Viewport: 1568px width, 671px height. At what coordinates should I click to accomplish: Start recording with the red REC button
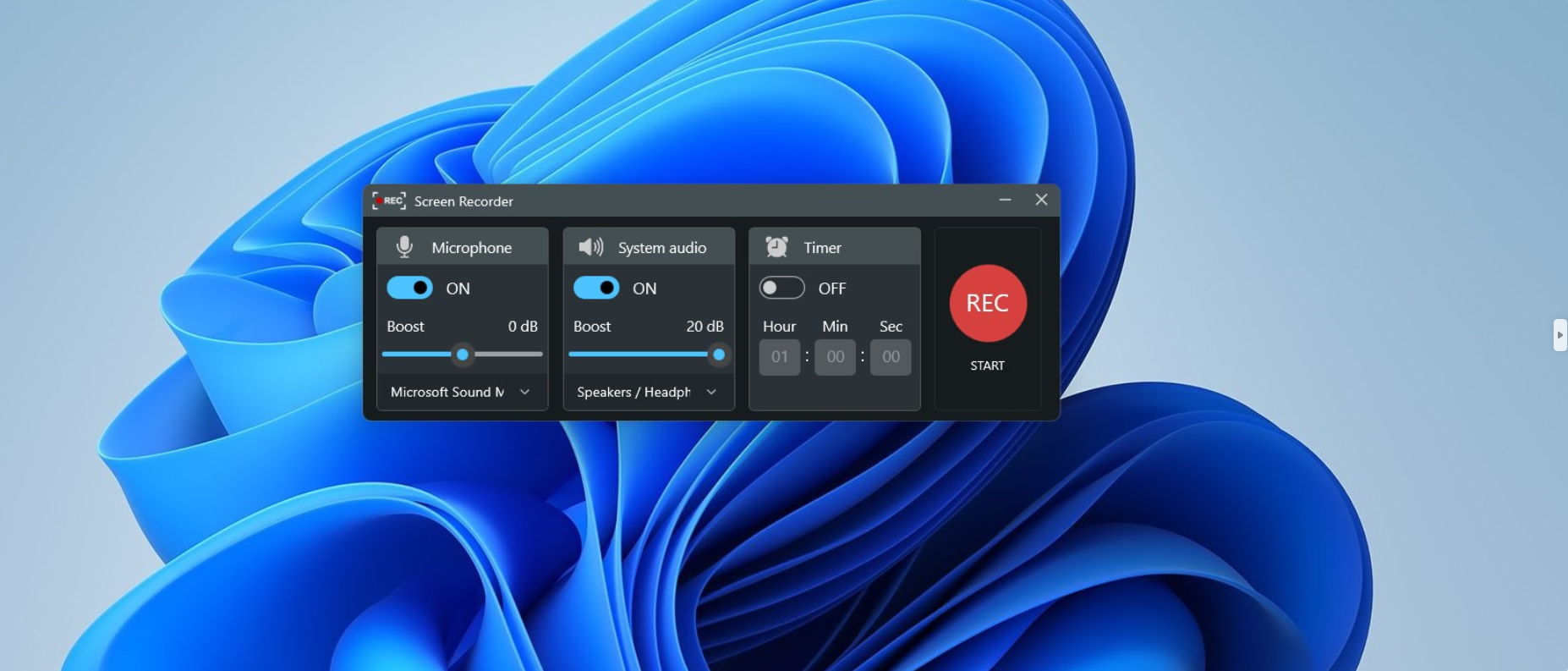(988, 303)
